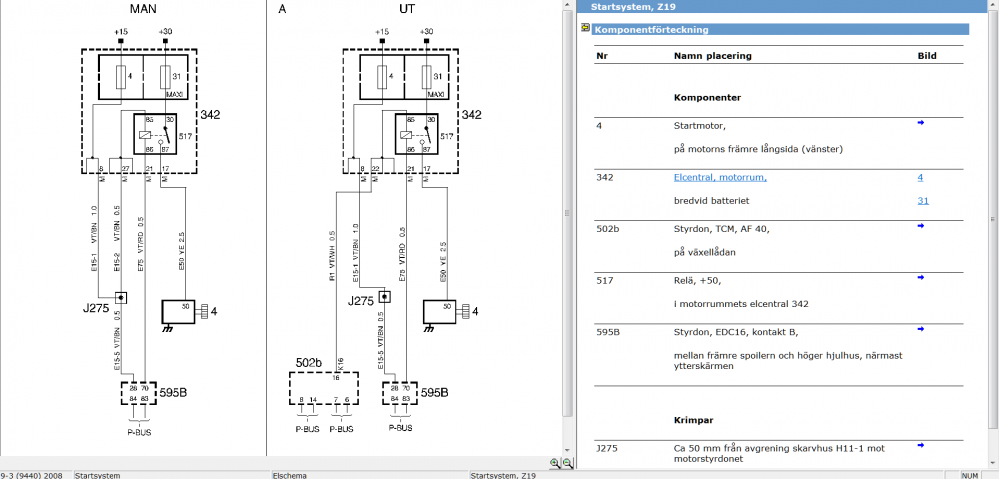Click the back icon beside Komponentförteckning

(x=585, y=29)
